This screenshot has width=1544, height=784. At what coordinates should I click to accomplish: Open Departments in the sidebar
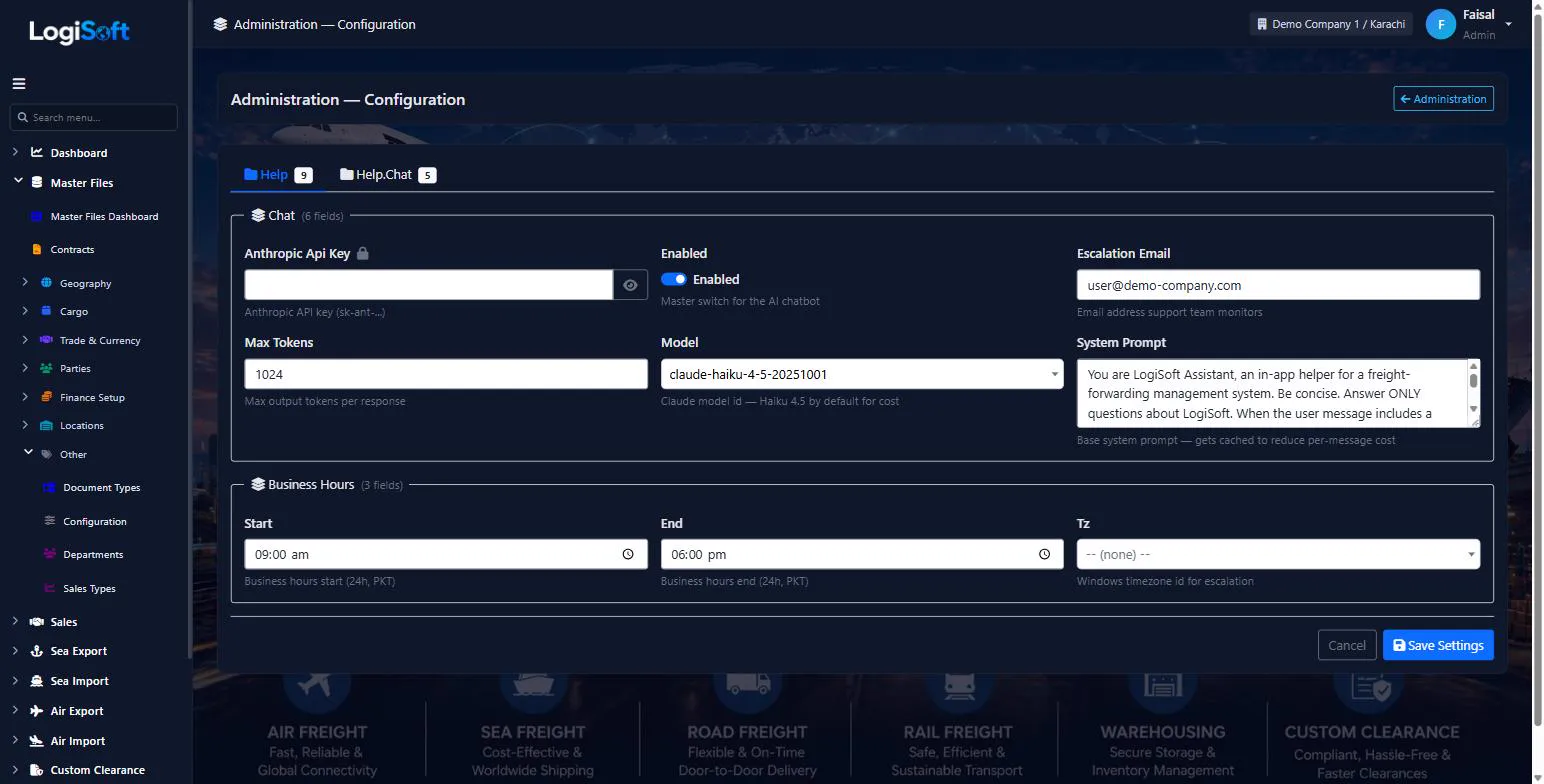pyautogui.click(x=93, y=554)
